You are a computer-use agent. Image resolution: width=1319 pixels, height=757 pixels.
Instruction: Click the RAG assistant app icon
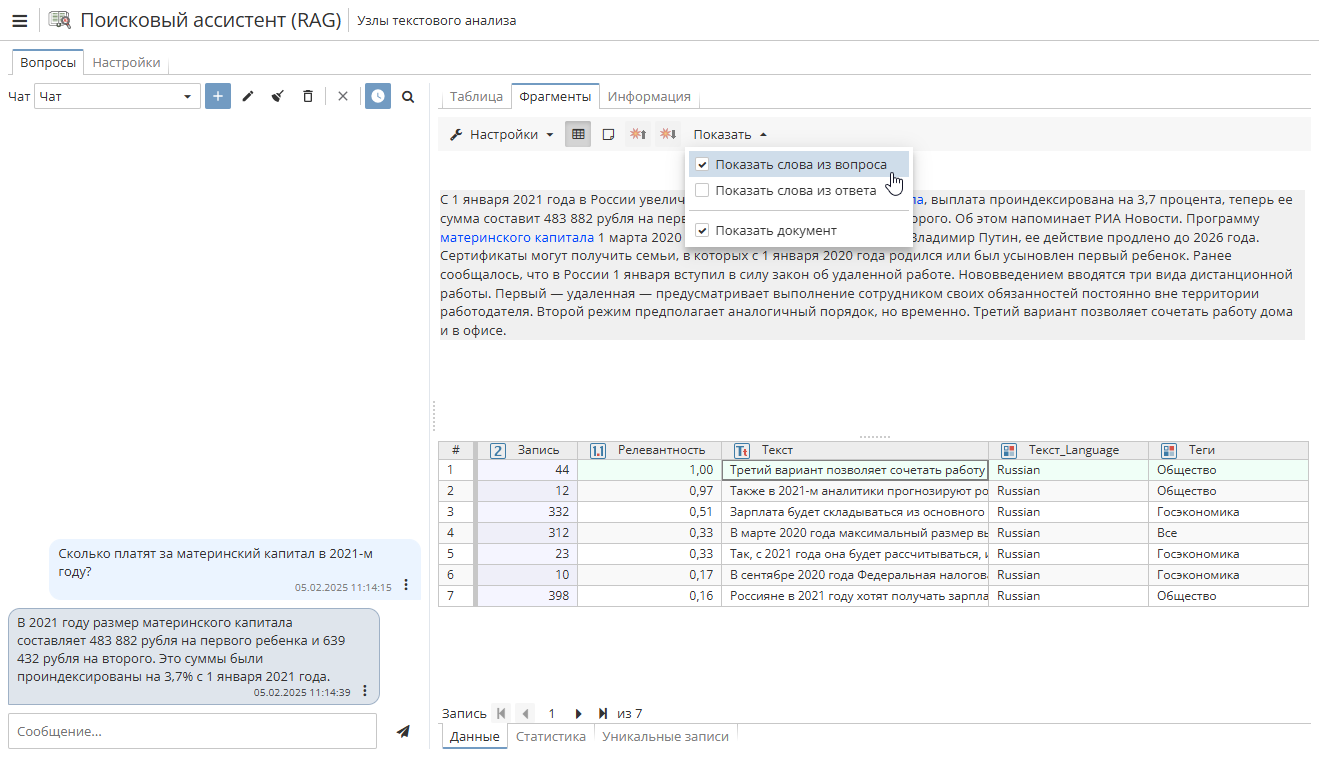pyautogui.click(x=59, y=20)
